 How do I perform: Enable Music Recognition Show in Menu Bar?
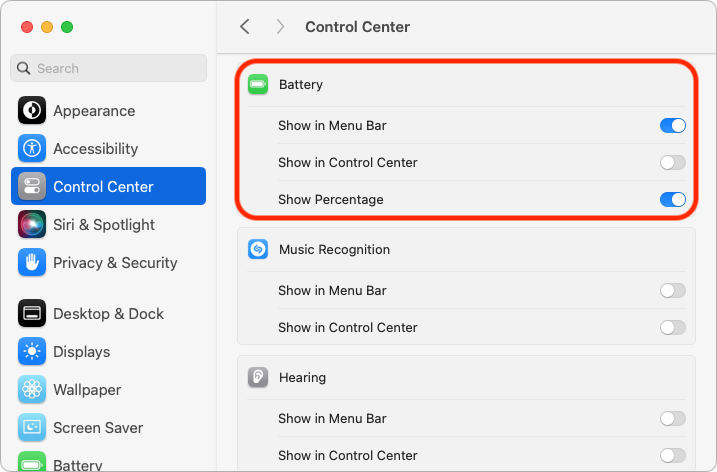click(673, 291)
